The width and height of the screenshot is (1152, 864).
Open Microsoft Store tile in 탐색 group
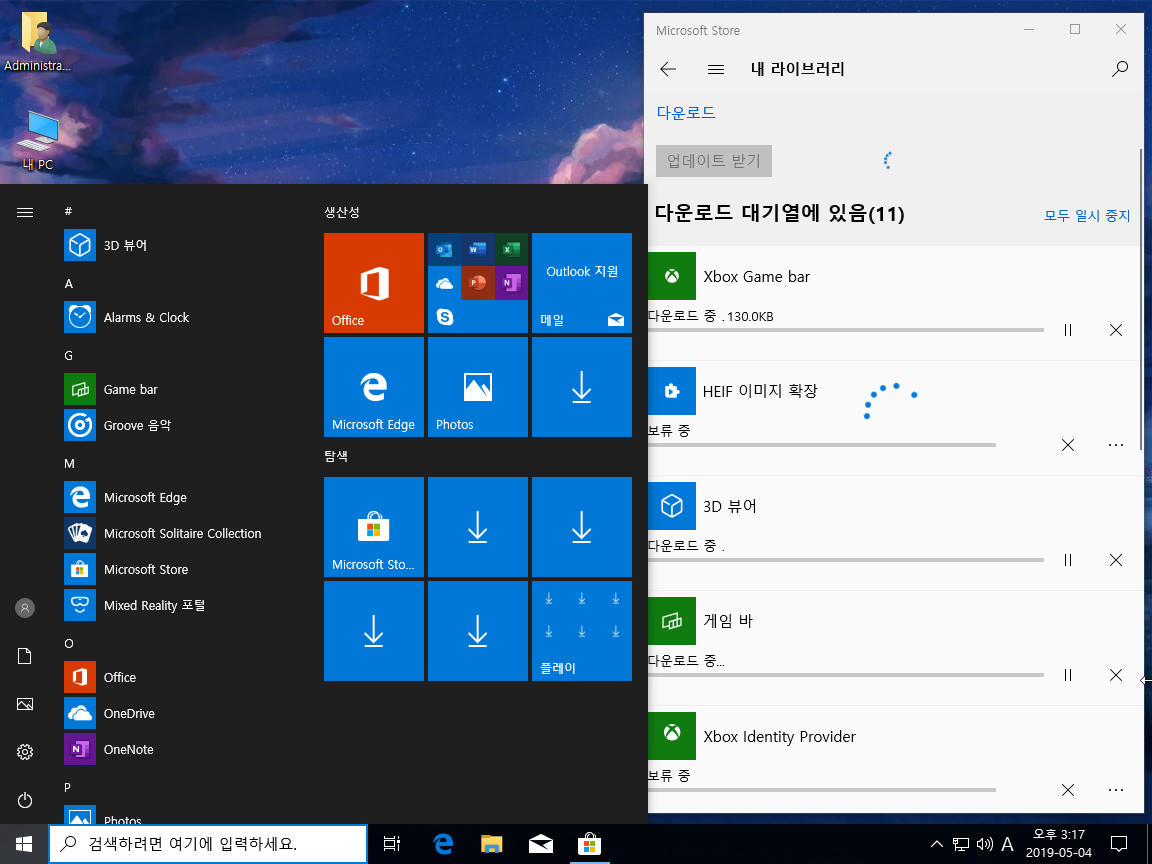coord(374,527)
